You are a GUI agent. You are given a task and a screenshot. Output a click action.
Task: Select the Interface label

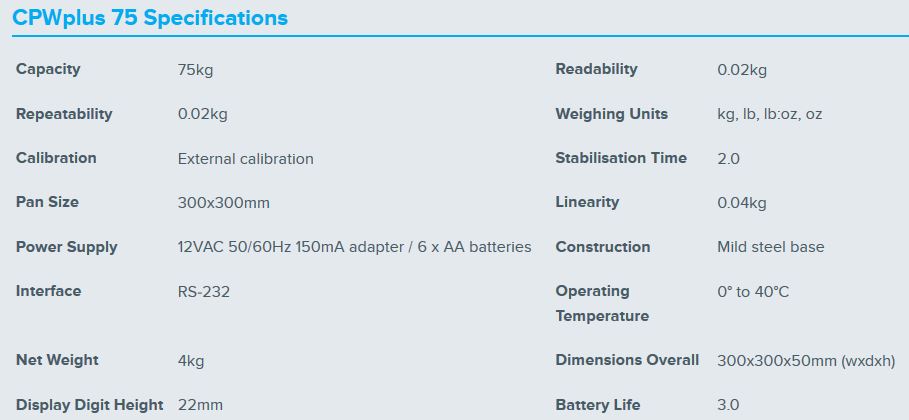48,291
